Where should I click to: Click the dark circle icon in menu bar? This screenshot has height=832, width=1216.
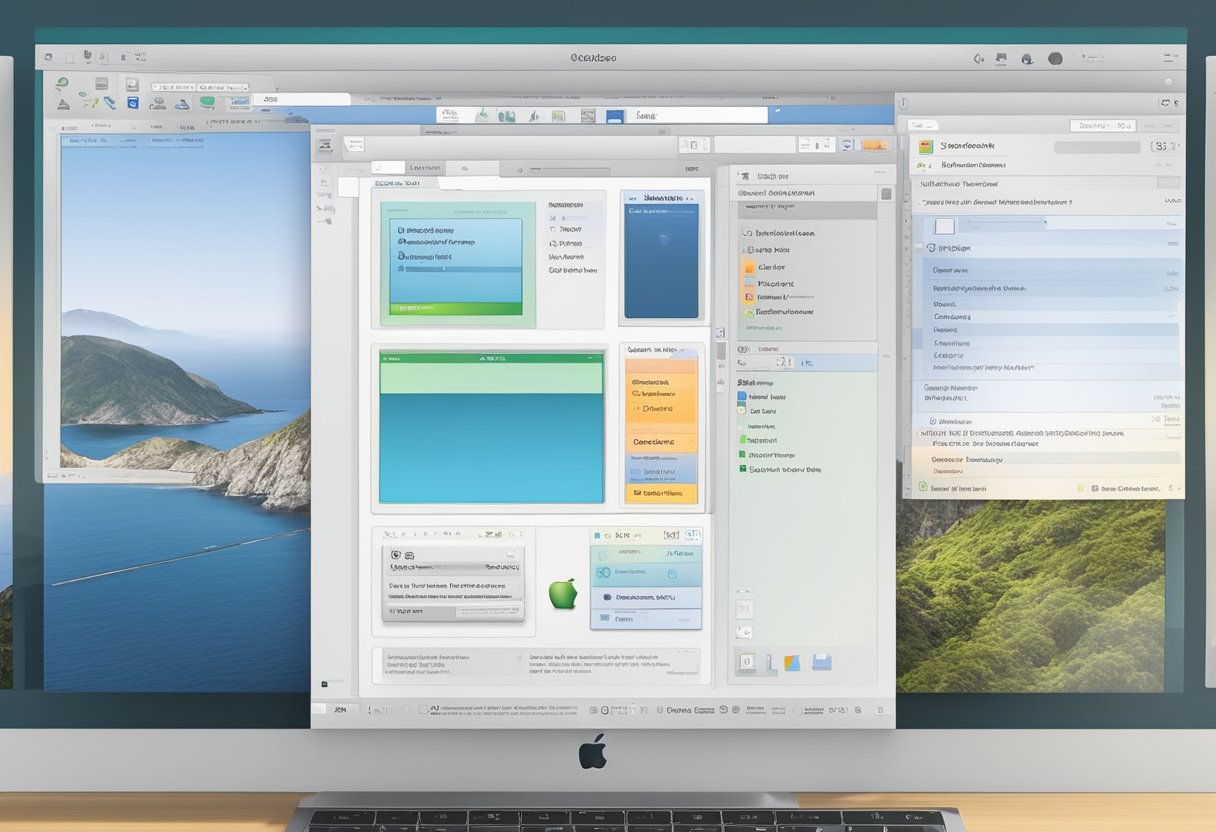[1054, 59]
